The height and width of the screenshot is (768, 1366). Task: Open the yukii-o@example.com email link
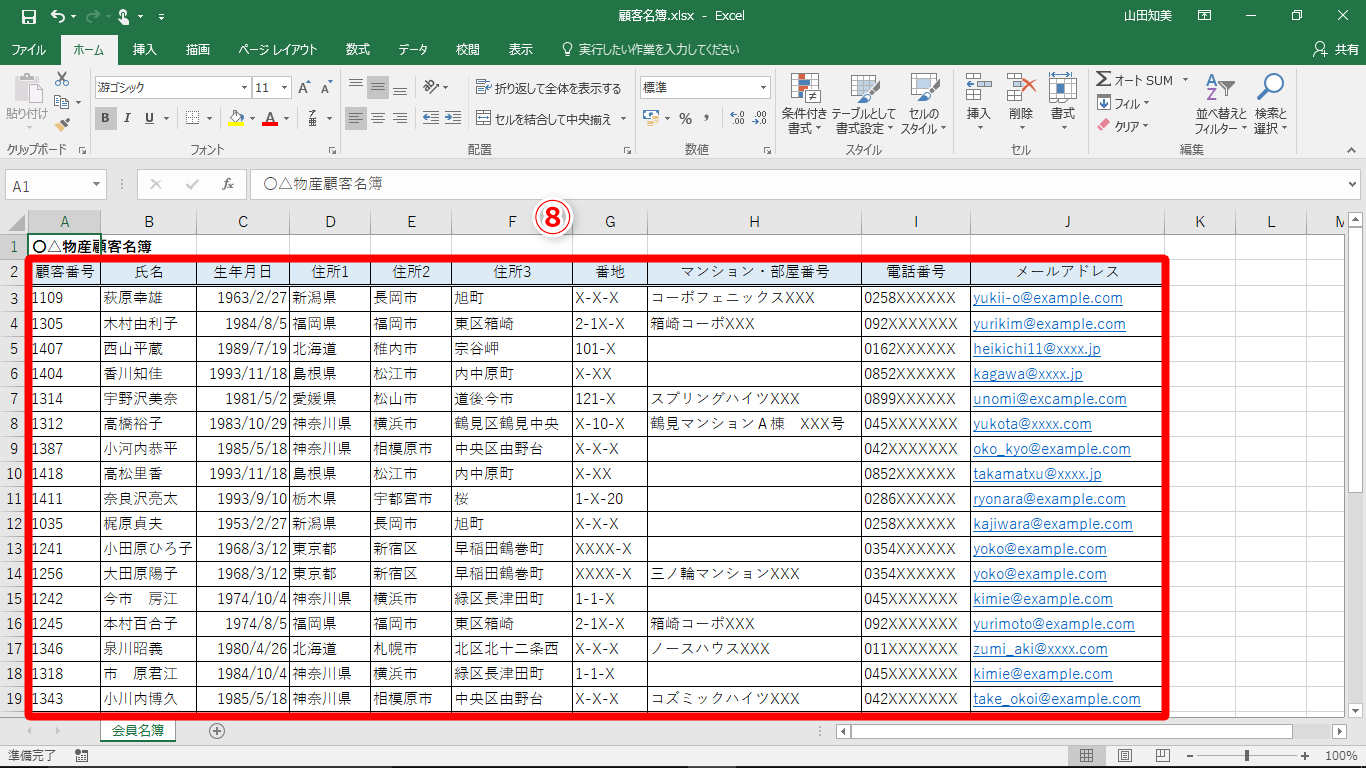pyautogui.click(x=1047, y=298)
